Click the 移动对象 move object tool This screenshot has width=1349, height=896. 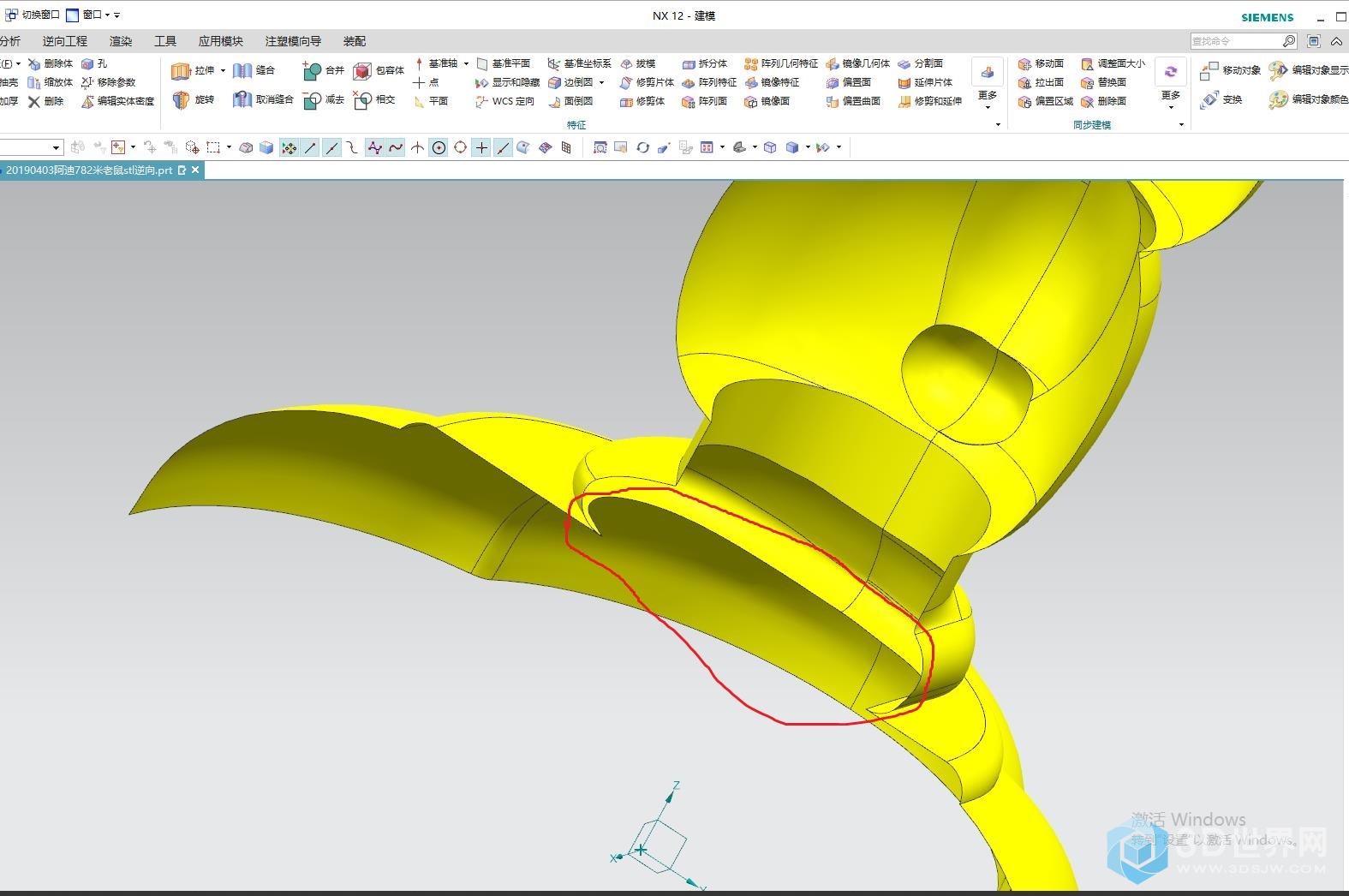[1230, 70]
